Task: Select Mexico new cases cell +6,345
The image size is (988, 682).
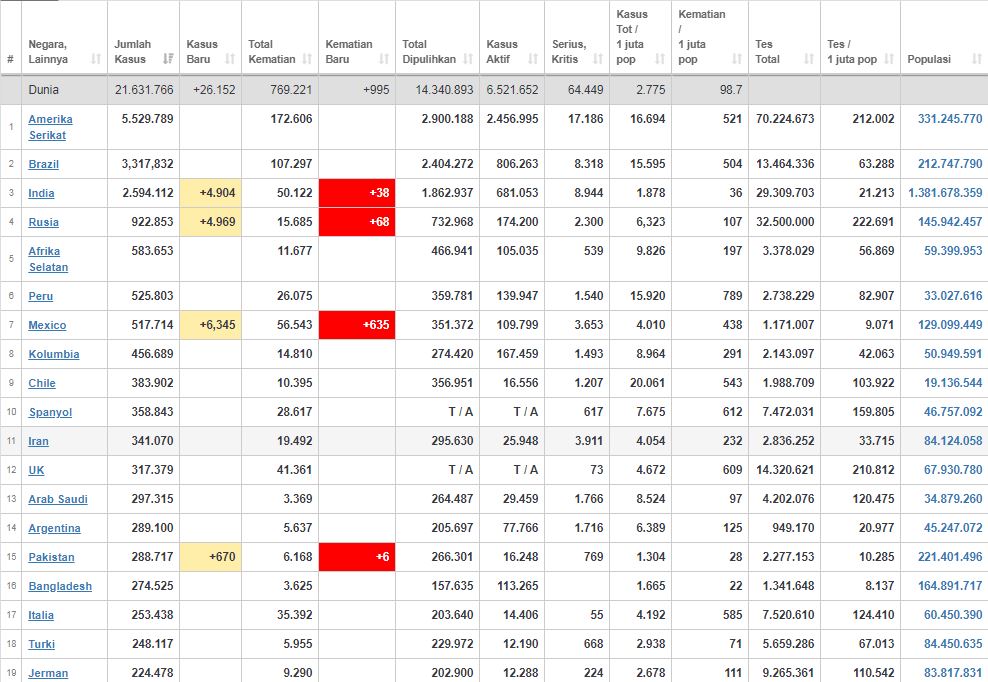Action: 210,325
